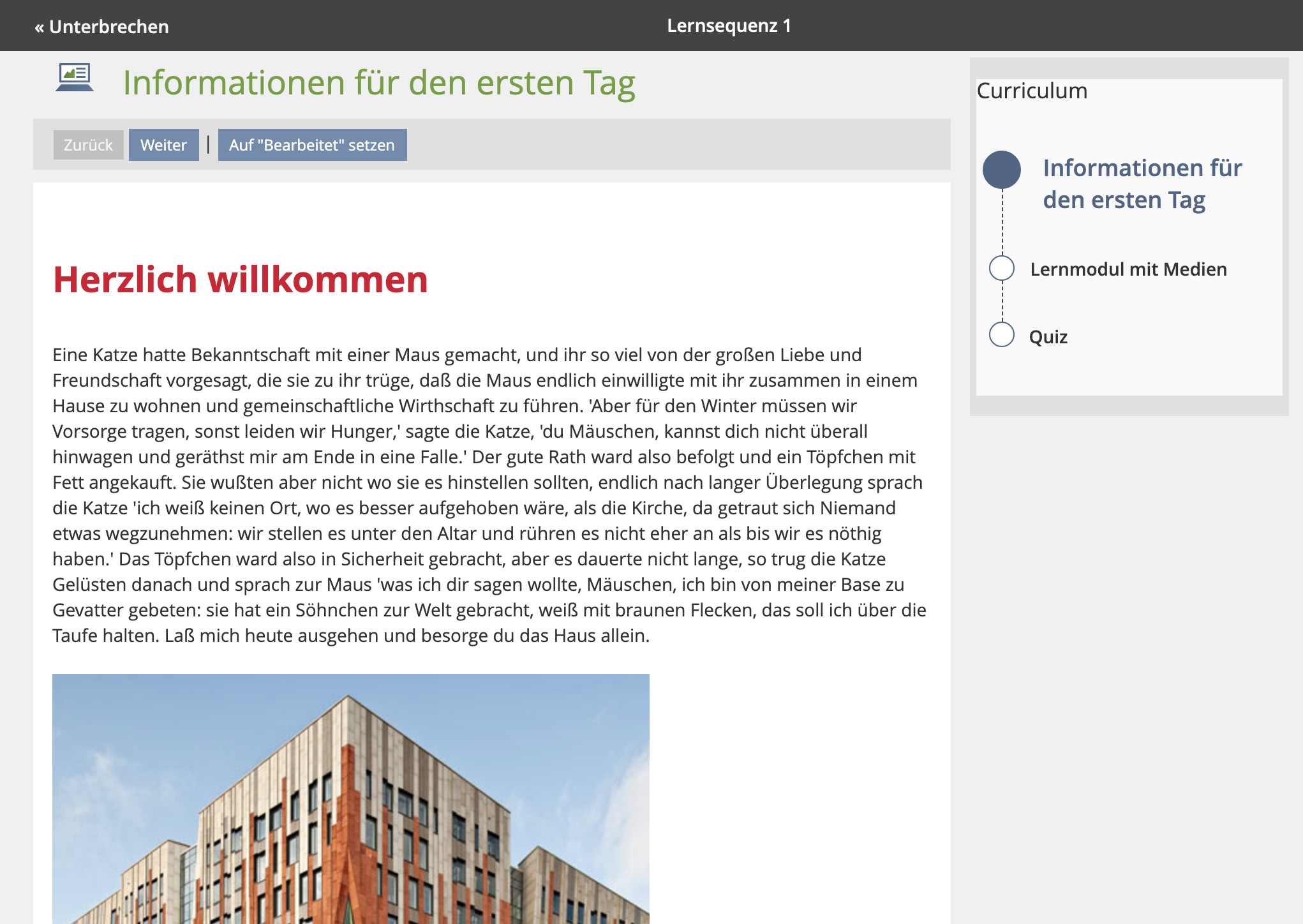Click the learning module page icon
The width and height of the screenshot is (1303, 924).
point(75,77)
